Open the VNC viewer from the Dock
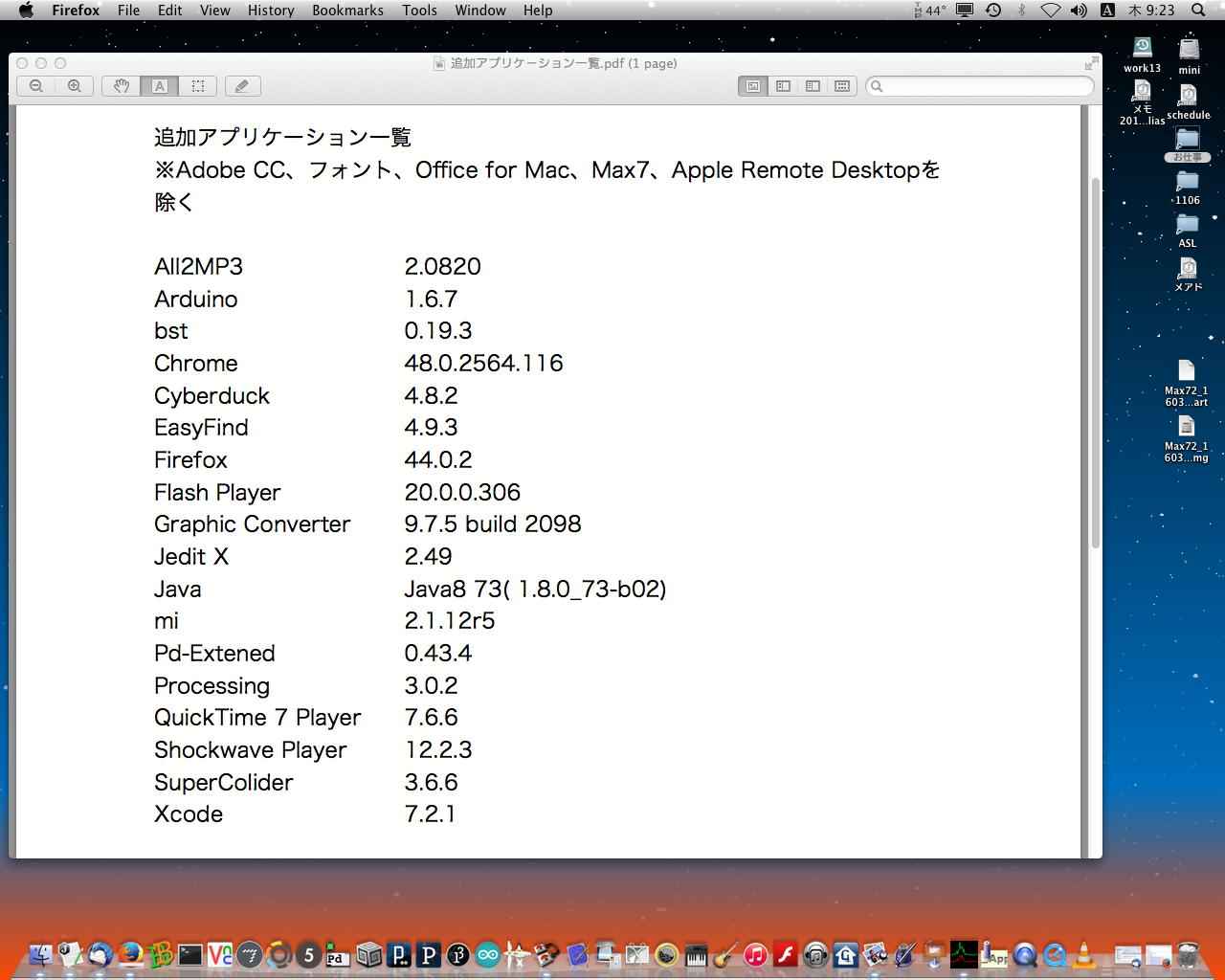 click(219, 954)
